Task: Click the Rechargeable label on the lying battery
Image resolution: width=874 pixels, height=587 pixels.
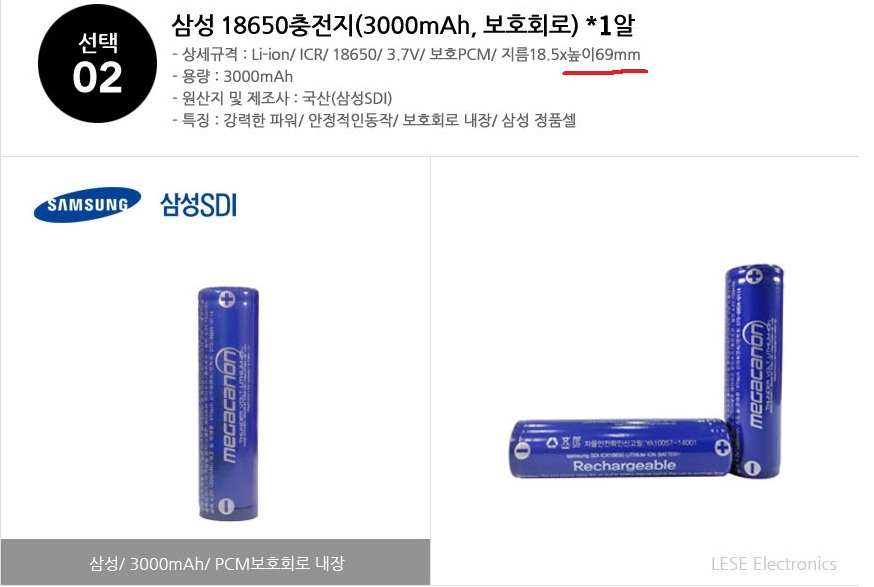Action: click(624, 465)
